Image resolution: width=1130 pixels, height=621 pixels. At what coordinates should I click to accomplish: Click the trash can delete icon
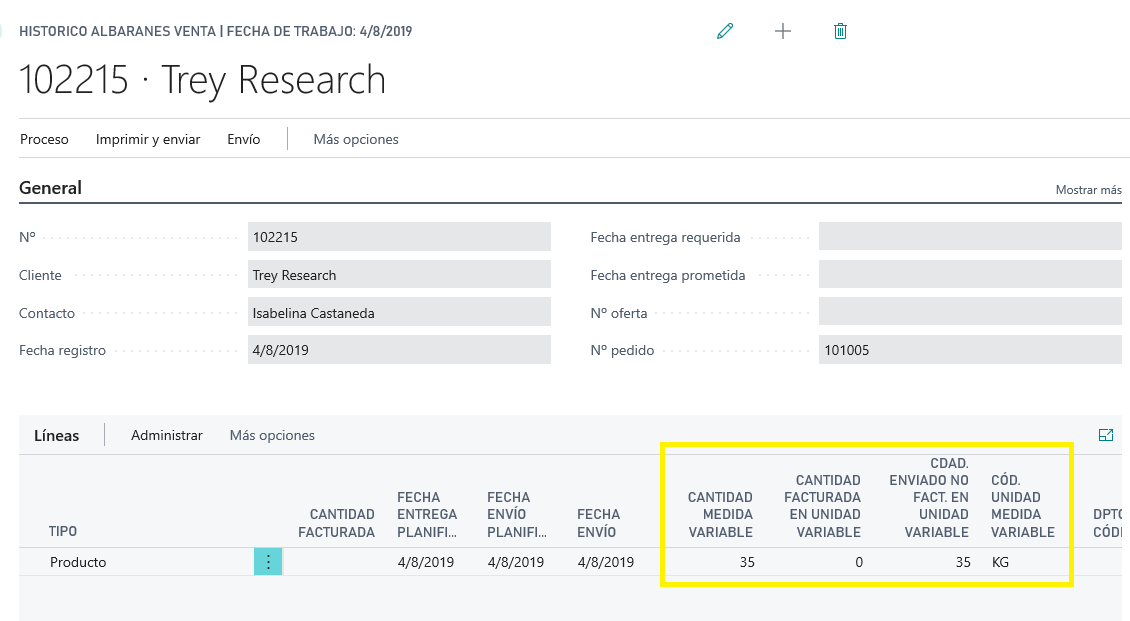coord(840,31)
